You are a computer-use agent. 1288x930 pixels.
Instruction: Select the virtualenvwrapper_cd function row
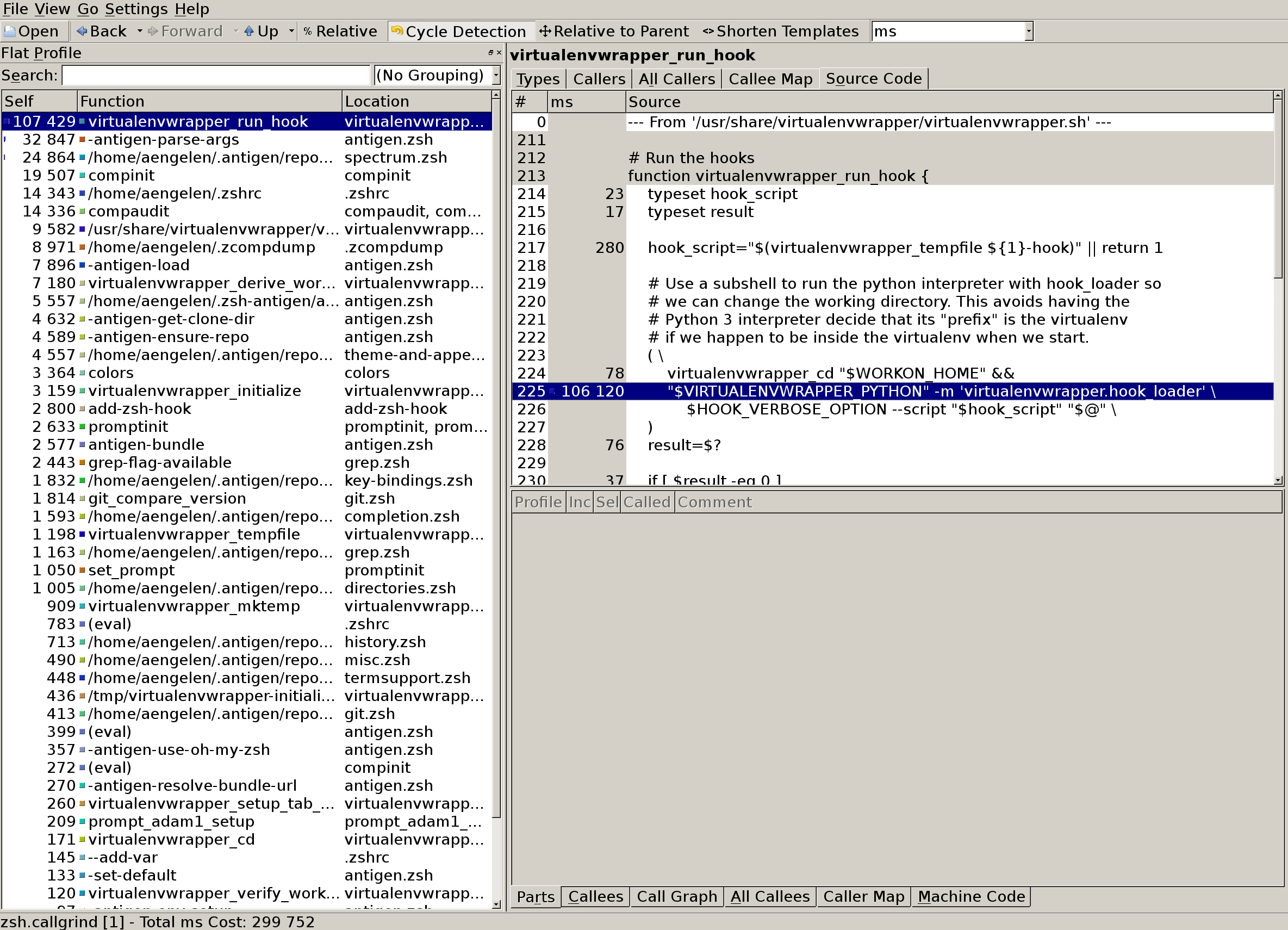tap(246, 839)
